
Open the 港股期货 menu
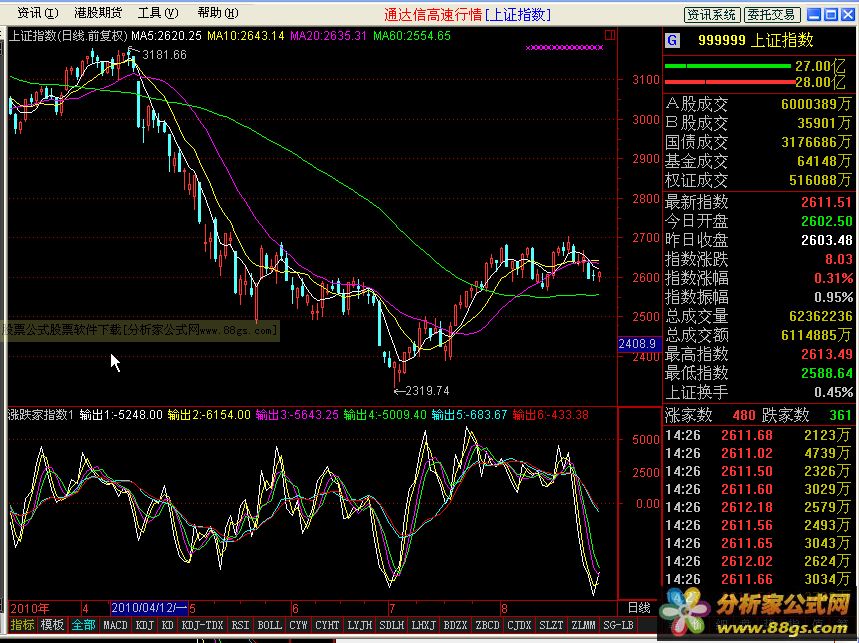(98, 13)
